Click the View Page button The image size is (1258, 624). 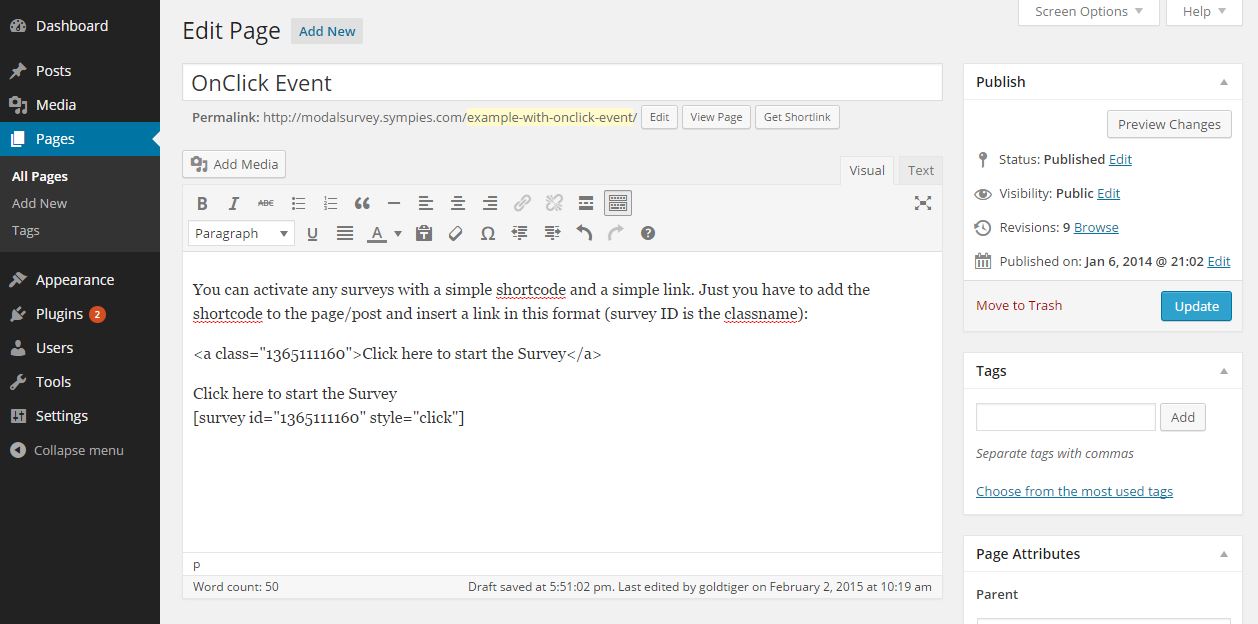pyautogui.click(x=716, y=117)
